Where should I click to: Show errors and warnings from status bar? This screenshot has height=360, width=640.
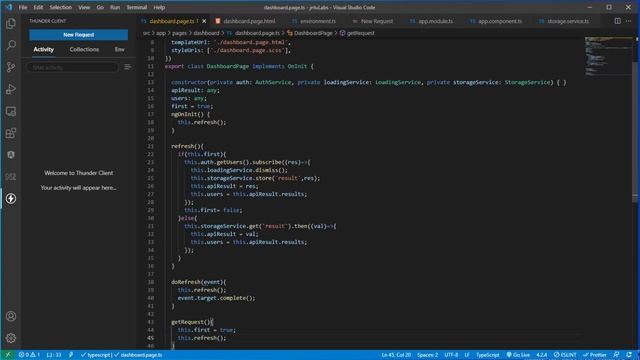coord(29,355)
